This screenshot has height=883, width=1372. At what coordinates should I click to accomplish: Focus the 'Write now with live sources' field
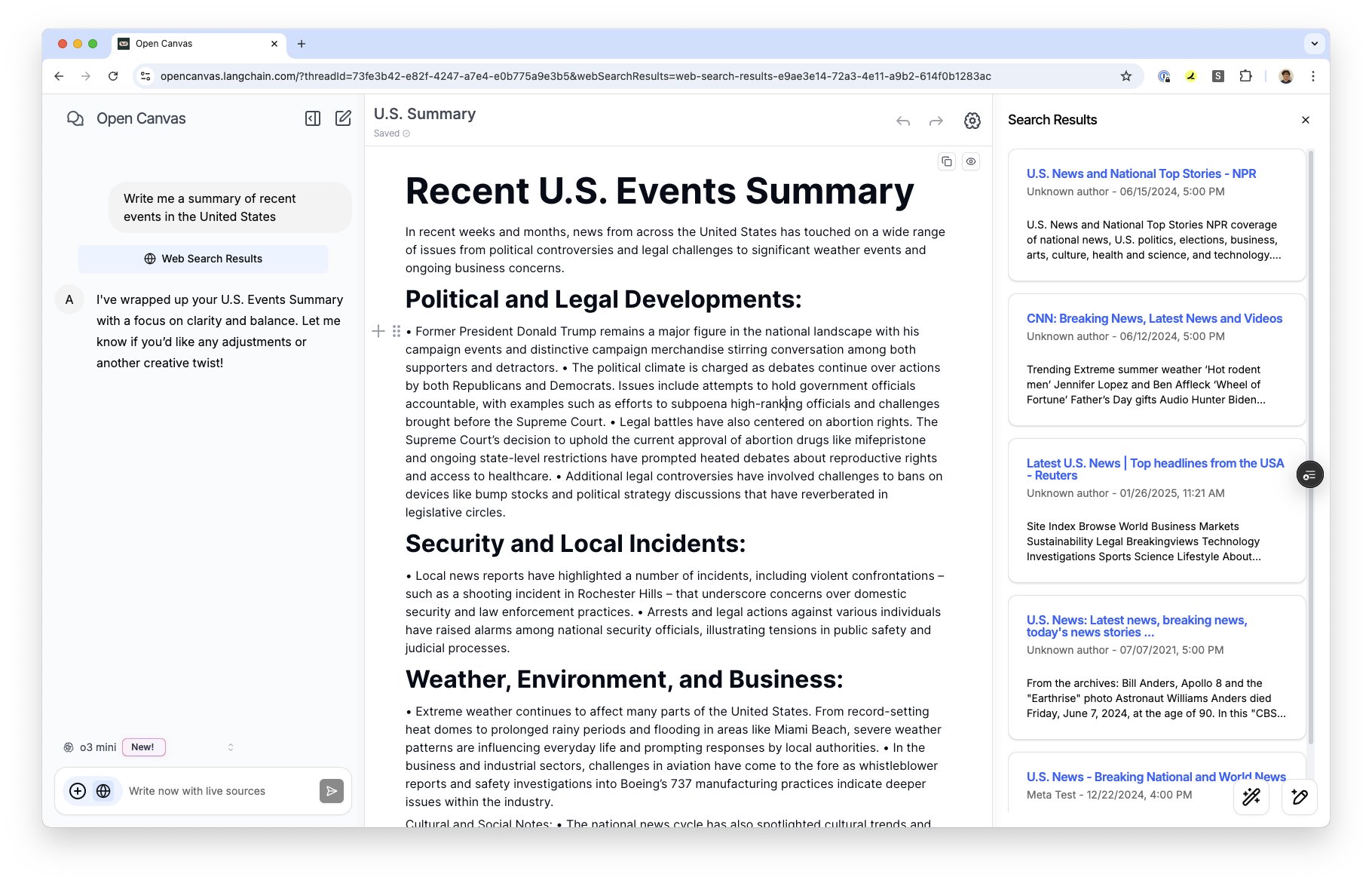(219, 791)
